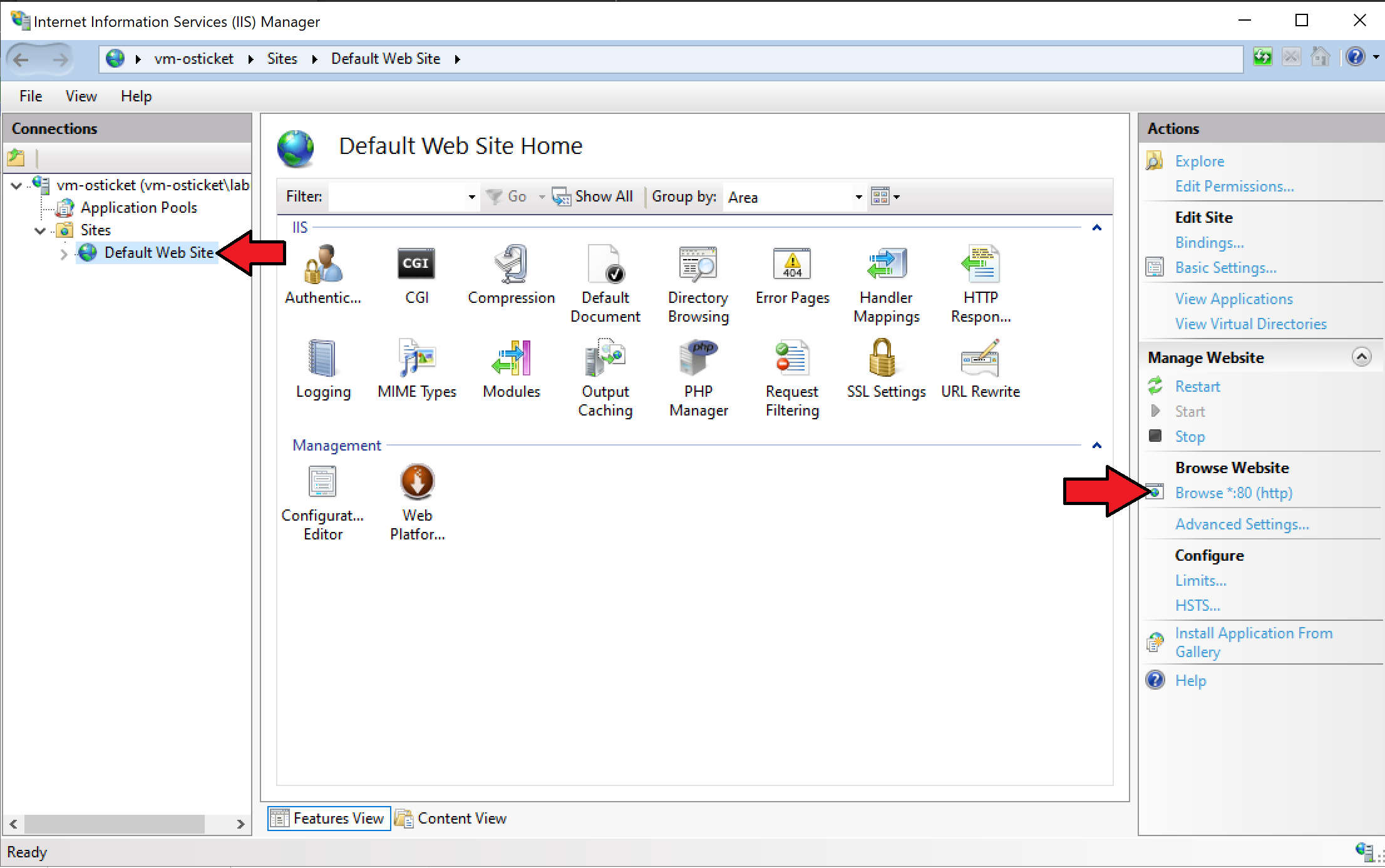
Task: Open the CGI feature icon
Action: point(416,264)
